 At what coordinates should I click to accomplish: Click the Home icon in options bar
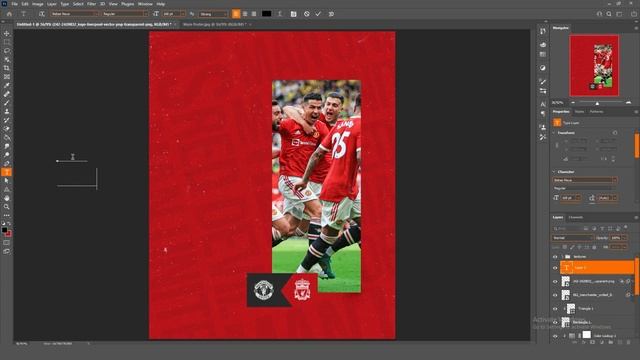click(x=9, y=14)
